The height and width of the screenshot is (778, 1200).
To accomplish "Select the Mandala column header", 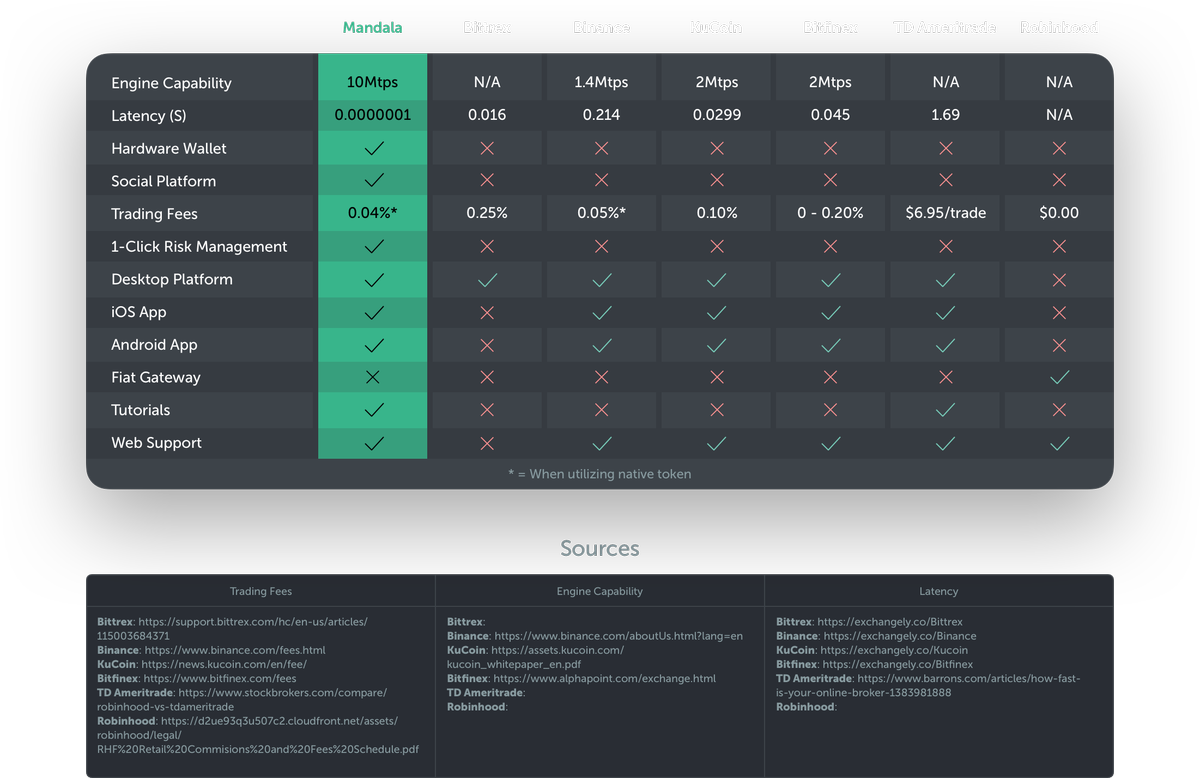I will tap(373, 27).
